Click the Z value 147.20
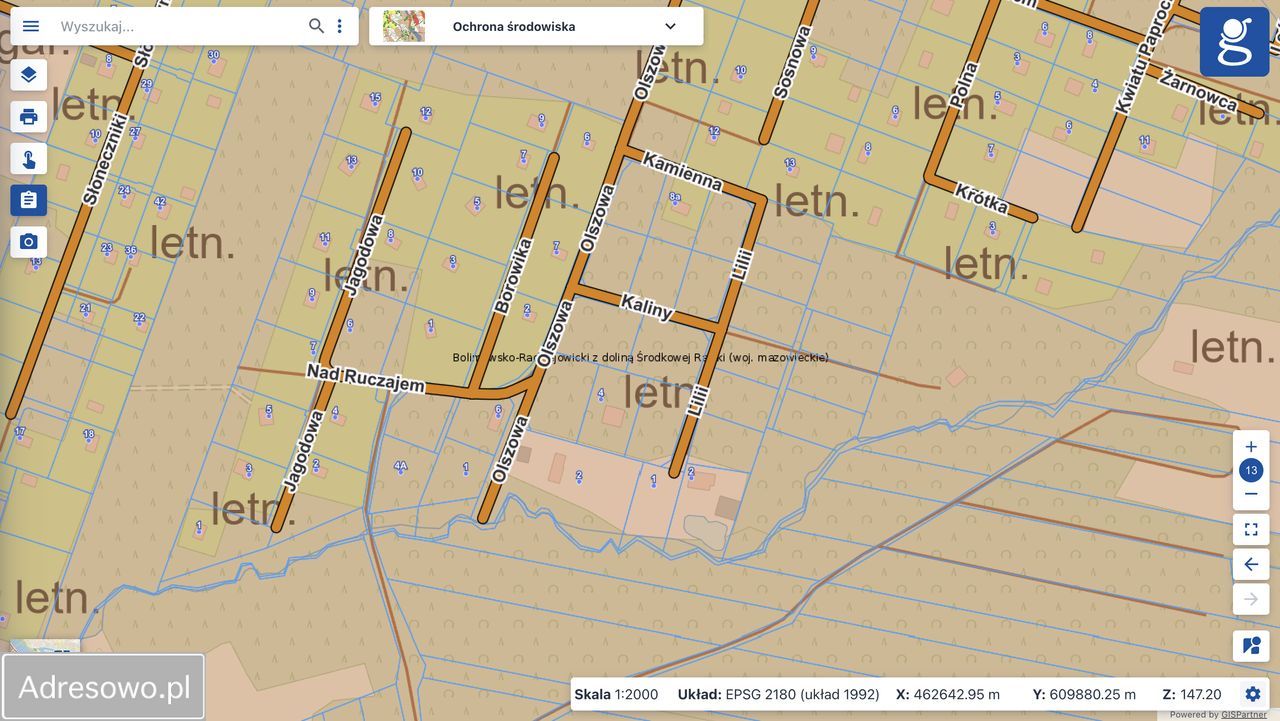Image resolution: width=1280 pixels, height=721 pixels. tap(1192, 694)
